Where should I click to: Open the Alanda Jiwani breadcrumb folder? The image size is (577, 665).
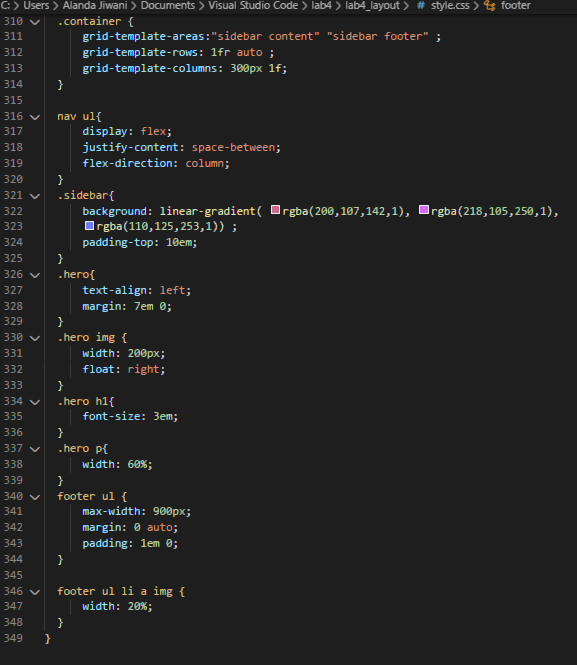tap(95, 6)
